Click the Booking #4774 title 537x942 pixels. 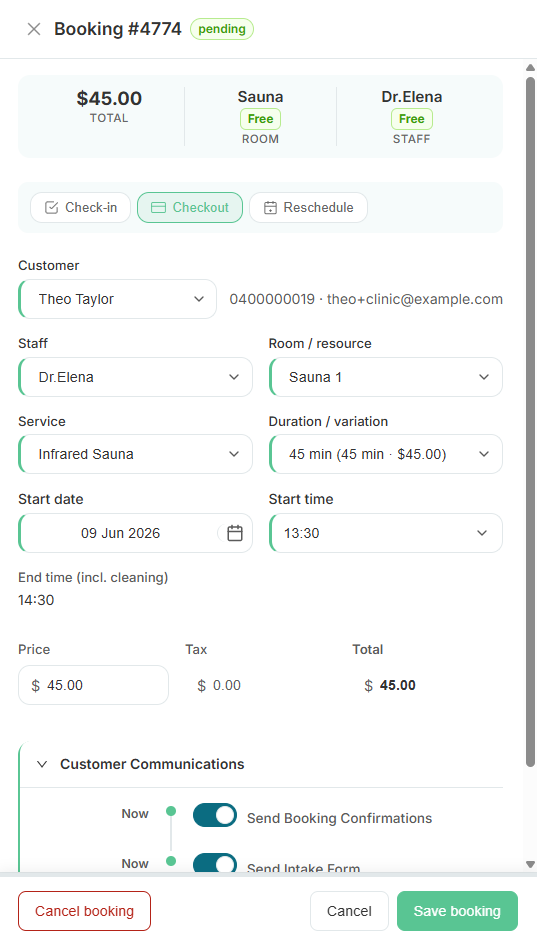(x=118, y=29)
